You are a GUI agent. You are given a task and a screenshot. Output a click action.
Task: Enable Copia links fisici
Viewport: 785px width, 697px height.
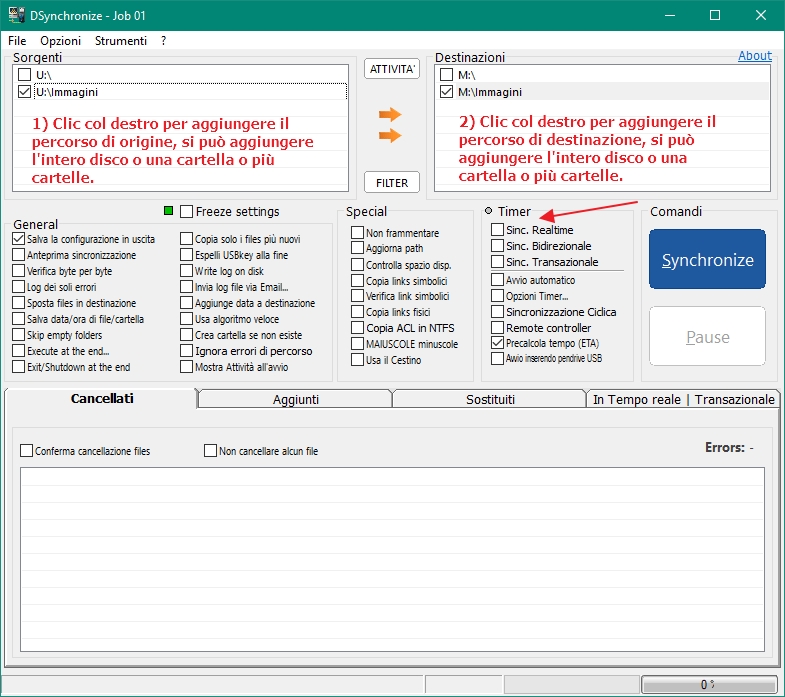pyautogui.click(x=357, y=312)
